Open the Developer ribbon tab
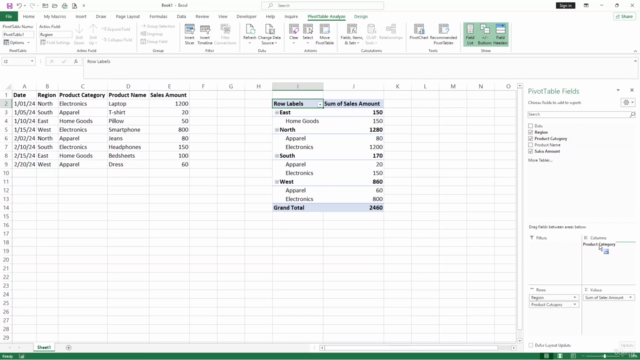 247,16
